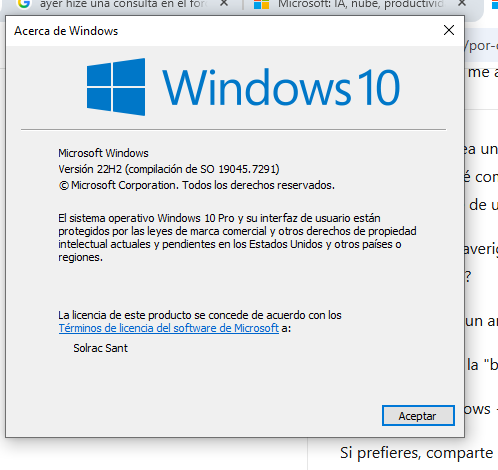Click the 'Microsoft Windows' text line

tap(103, 153)
